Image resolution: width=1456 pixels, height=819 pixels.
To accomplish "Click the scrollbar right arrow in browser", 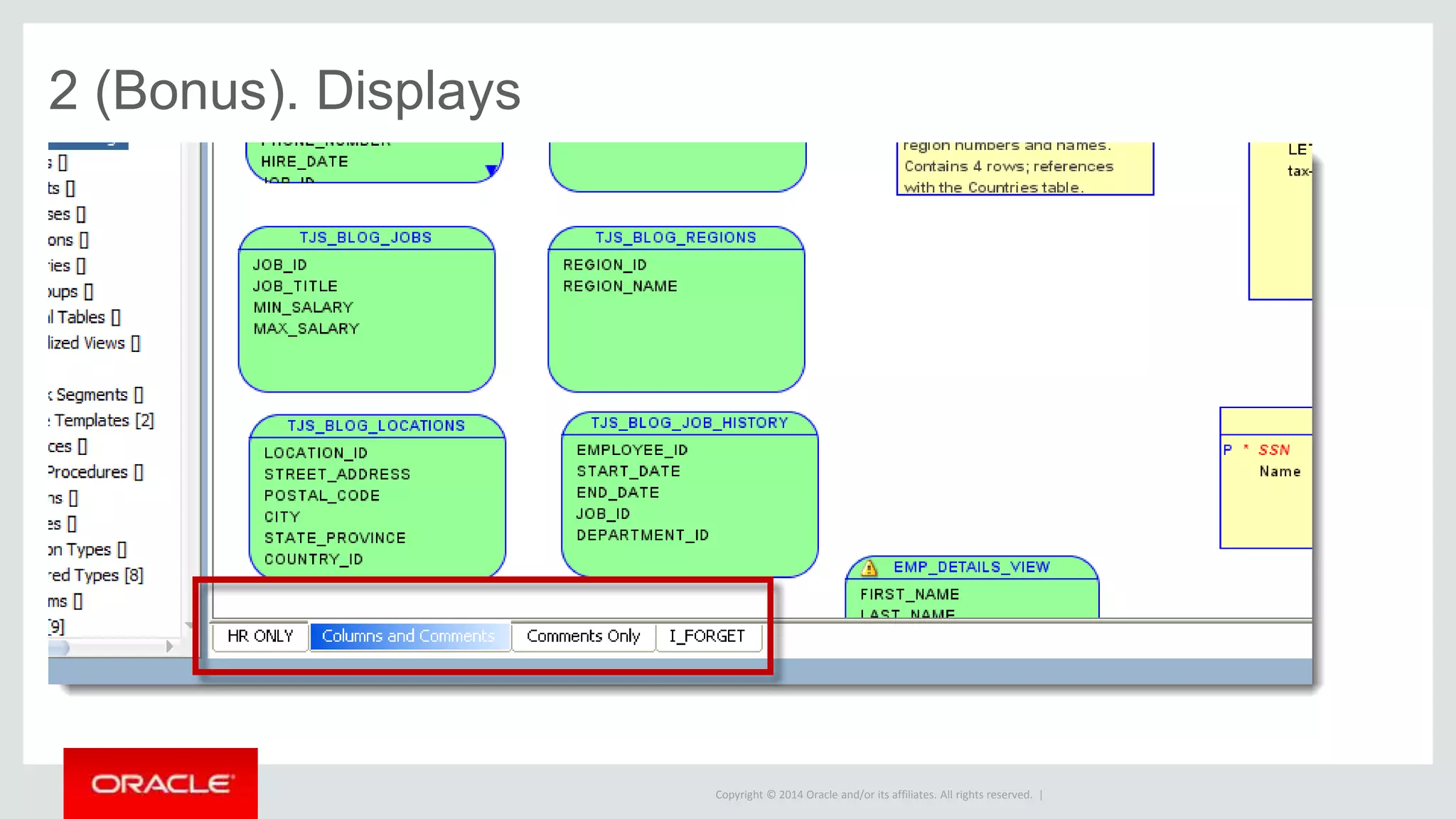I will click(169, 647).
